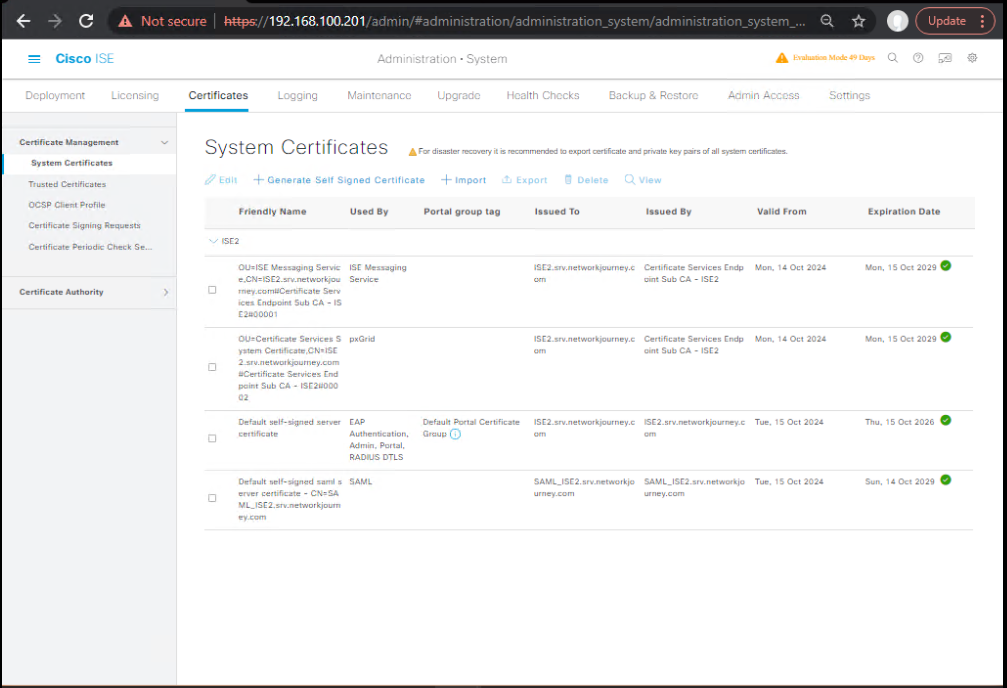
Task: Open the browser three-dot menu
Action: click(982, 21)
